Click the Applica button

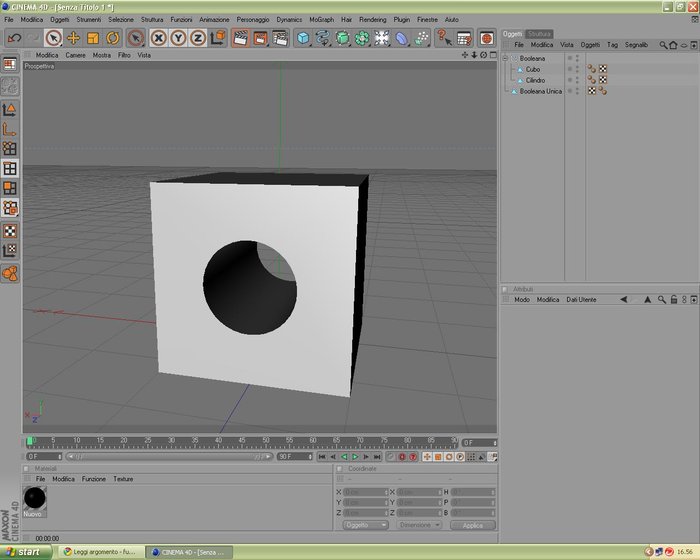473,525
